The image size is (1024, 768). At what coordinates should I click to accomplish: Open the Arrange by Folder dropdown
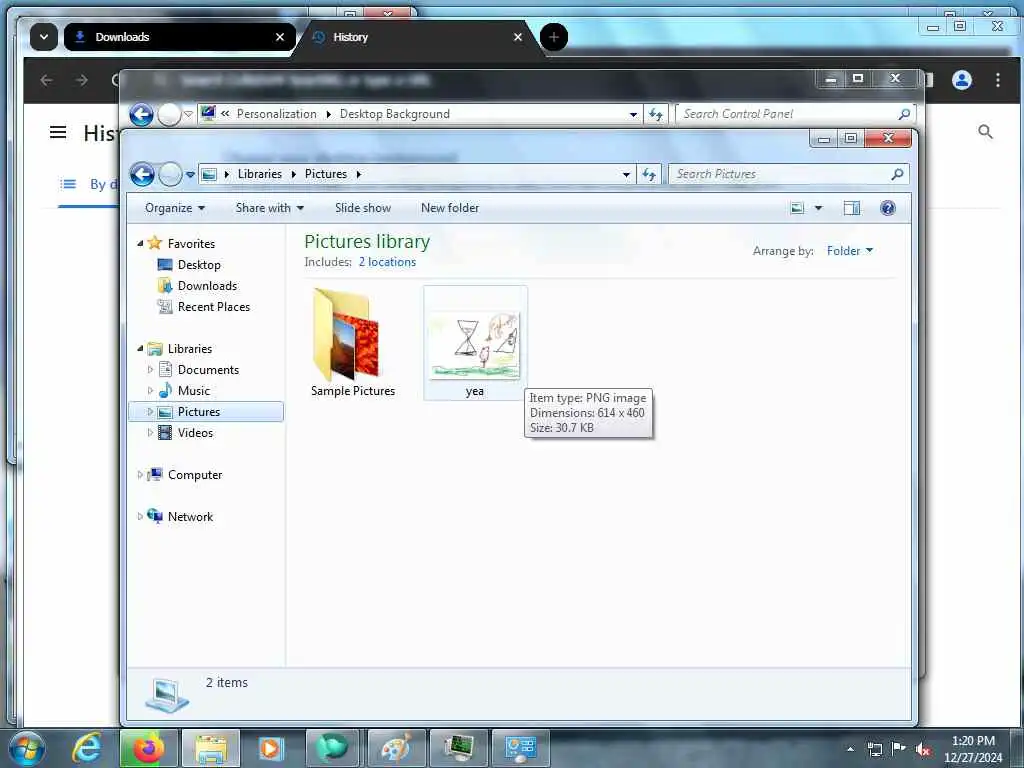click(x=850, y=251)
